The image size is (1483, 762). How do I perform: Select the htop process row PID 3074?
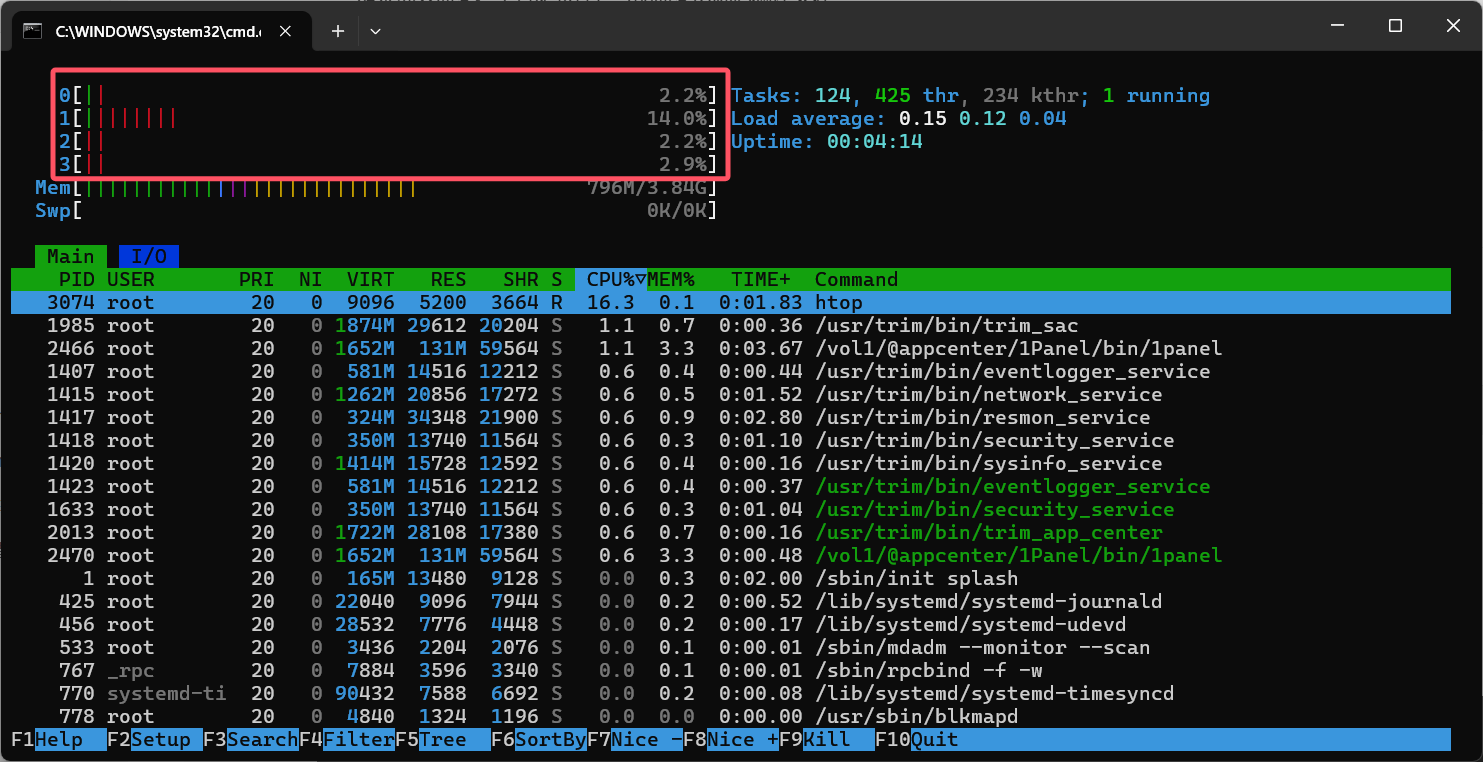(x=731, y=302)
